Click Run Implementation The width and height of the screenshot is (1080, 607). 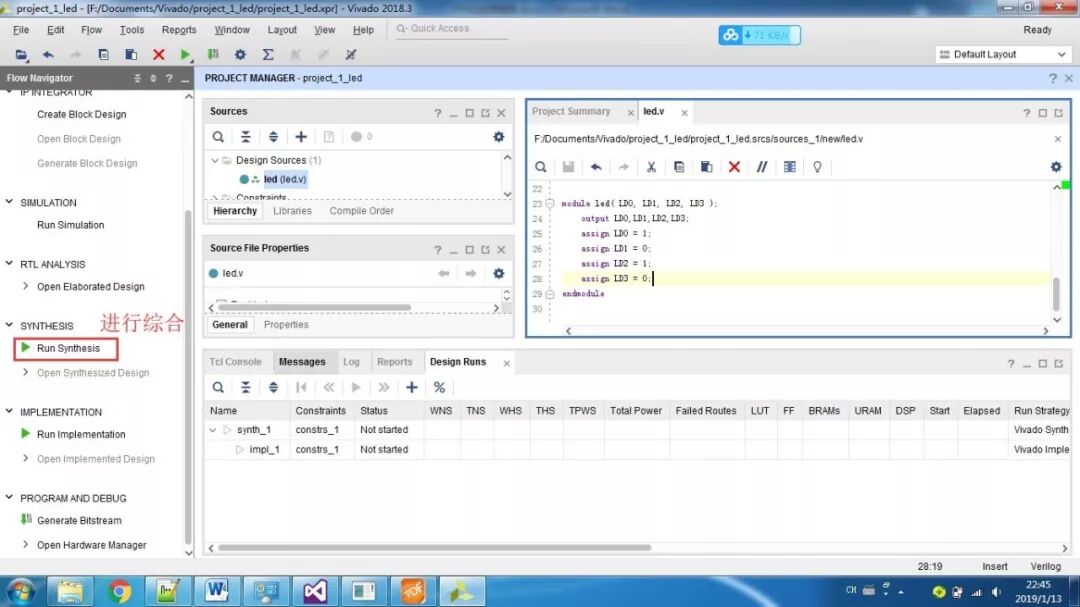(x=81, y=435)
